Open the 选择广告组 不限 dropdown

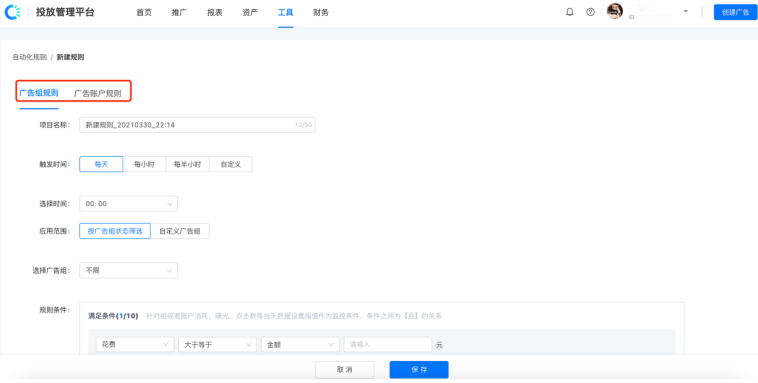[x=129, y=270]
